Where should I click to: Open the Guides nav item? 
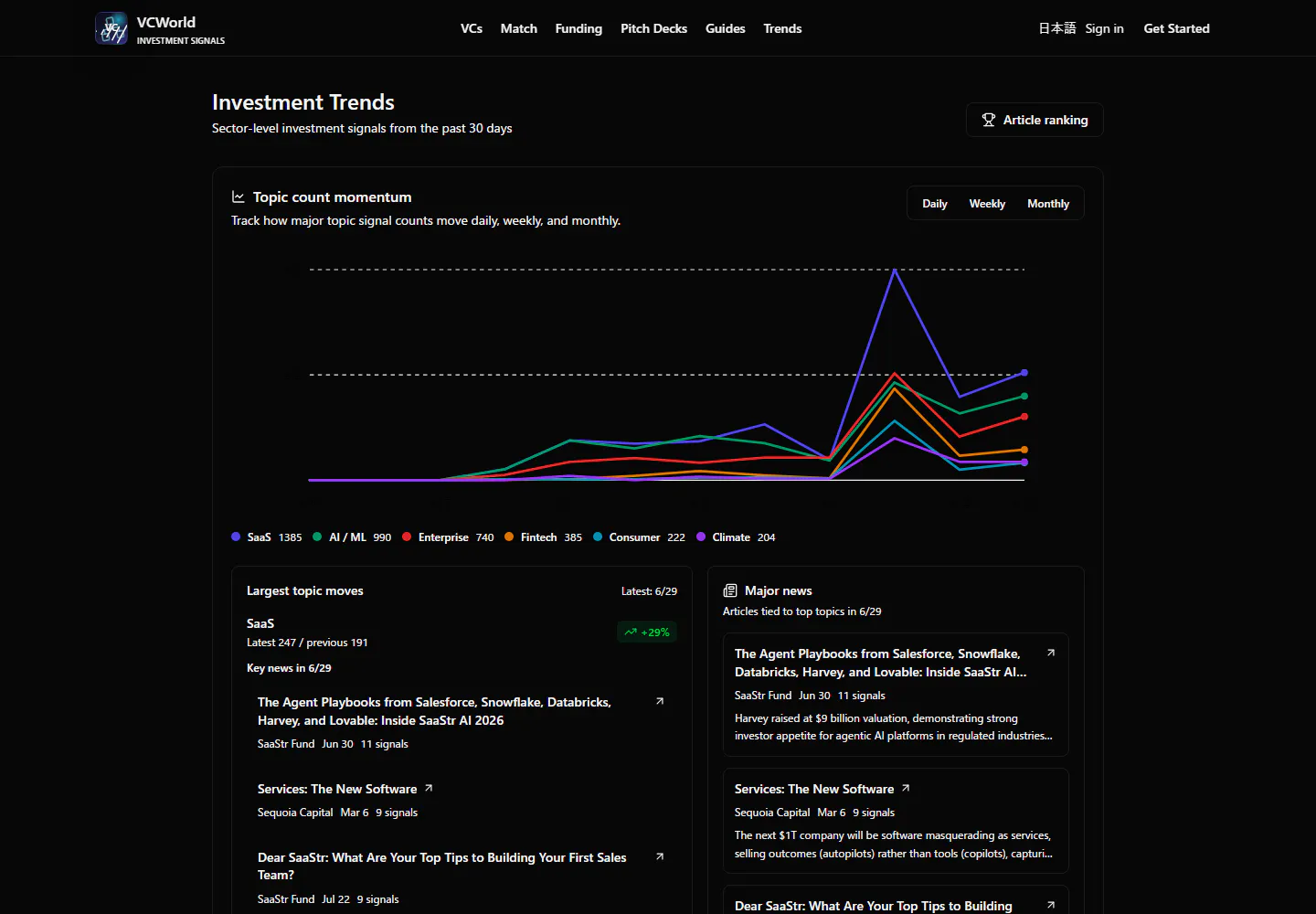pyautogui.click(x=726, y=28)
